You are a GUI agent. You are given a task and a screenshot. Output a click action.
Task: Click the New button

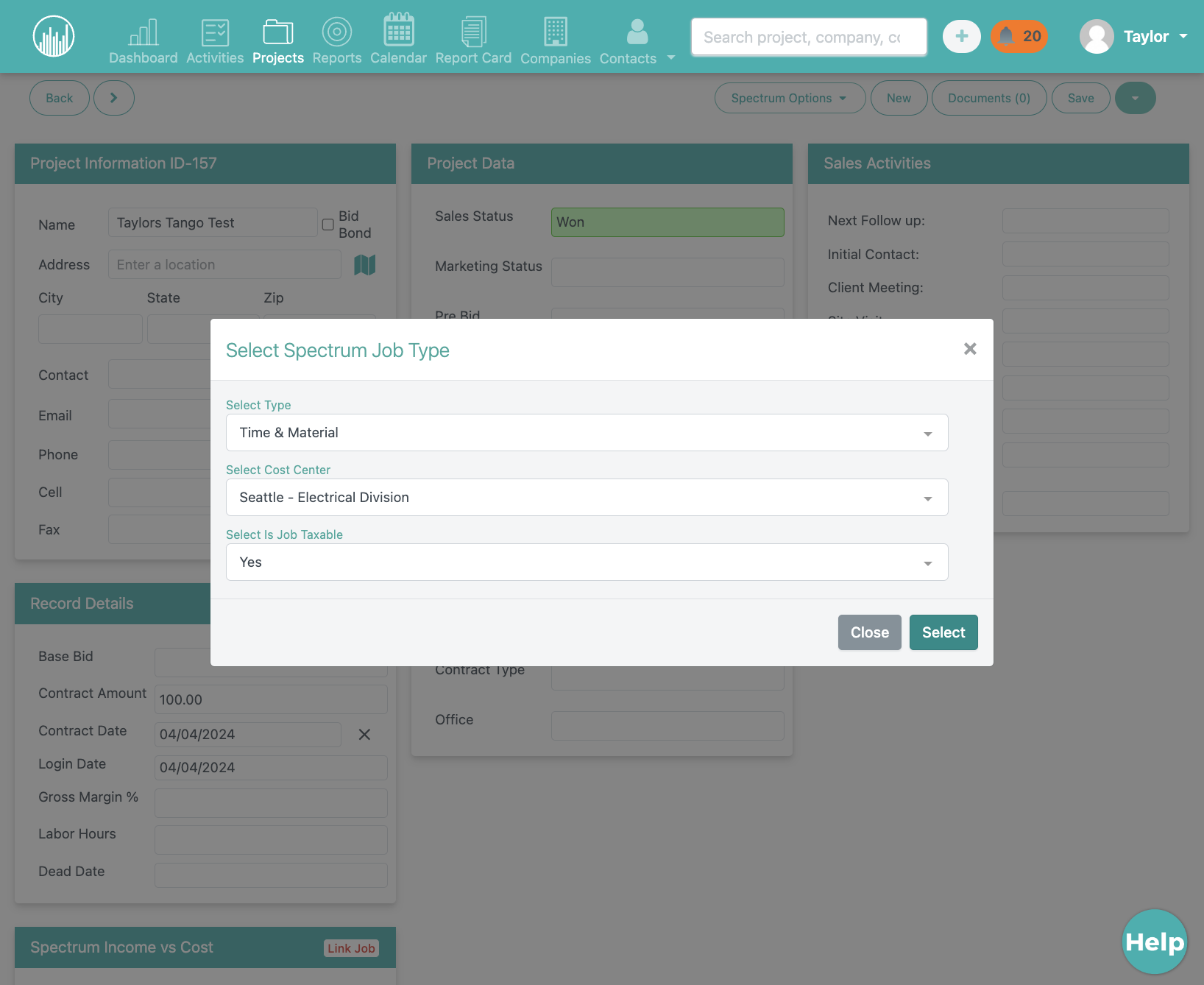click(899, 98)
